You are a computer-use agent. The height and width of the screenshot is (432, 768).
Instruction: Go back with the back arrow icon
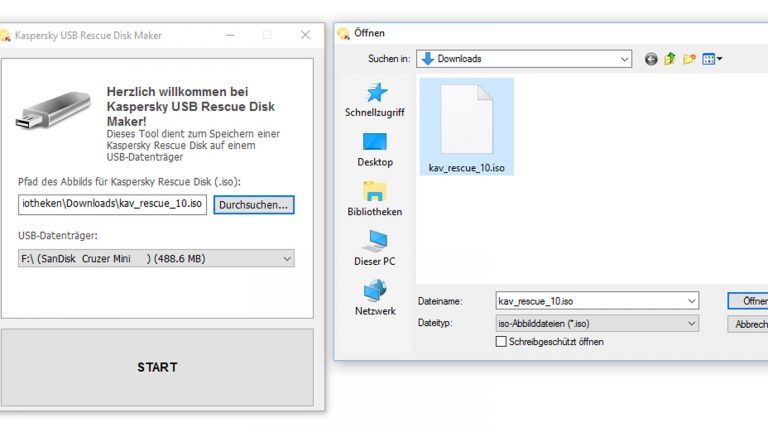point(651,59)
